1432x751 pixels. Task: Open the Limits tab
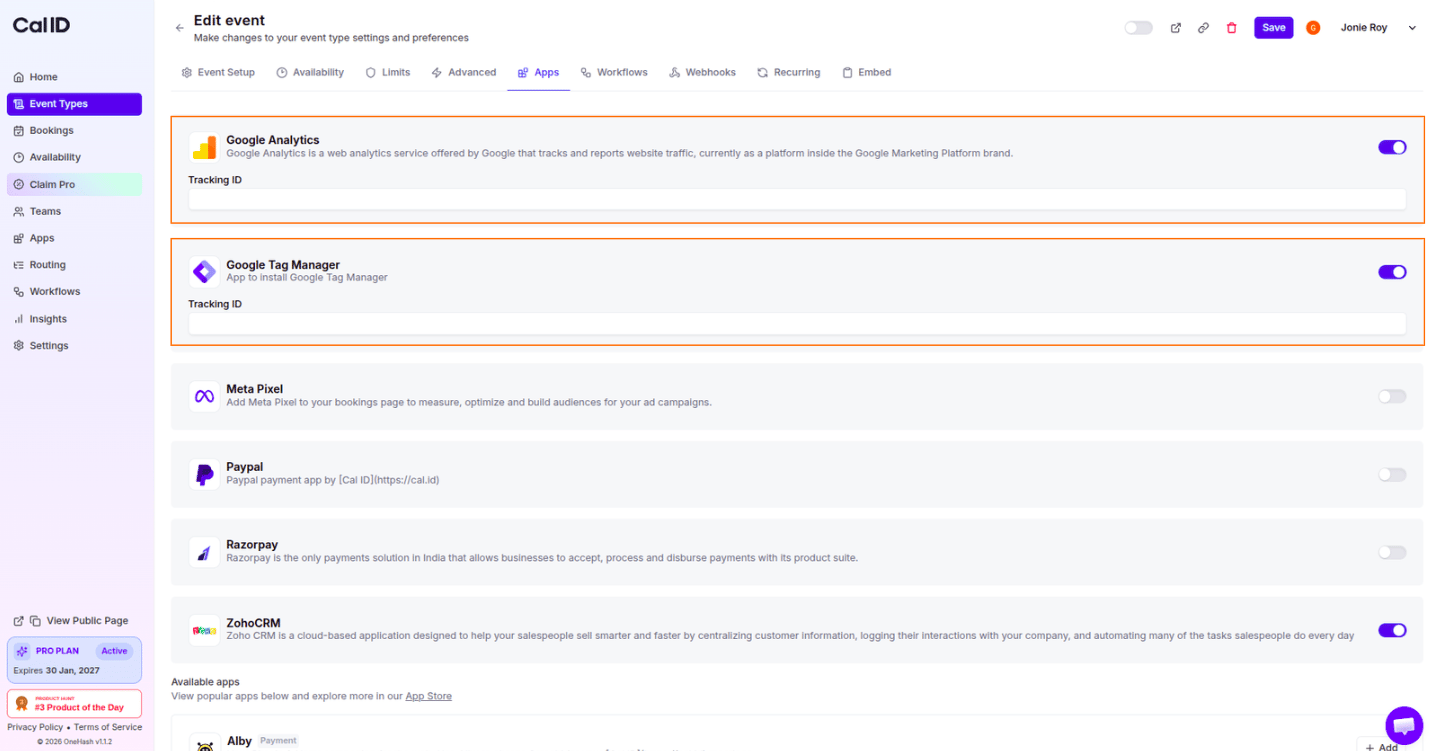(x=388, y=72)
